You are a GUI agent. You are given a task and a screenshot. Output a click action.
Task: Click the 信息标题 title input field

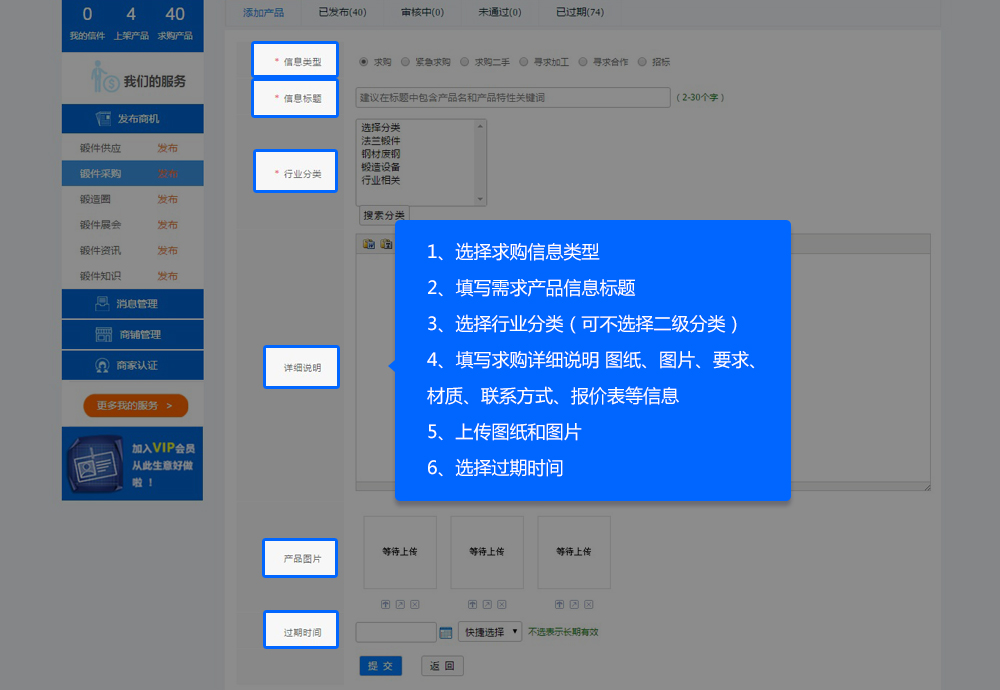click(512, 97)
